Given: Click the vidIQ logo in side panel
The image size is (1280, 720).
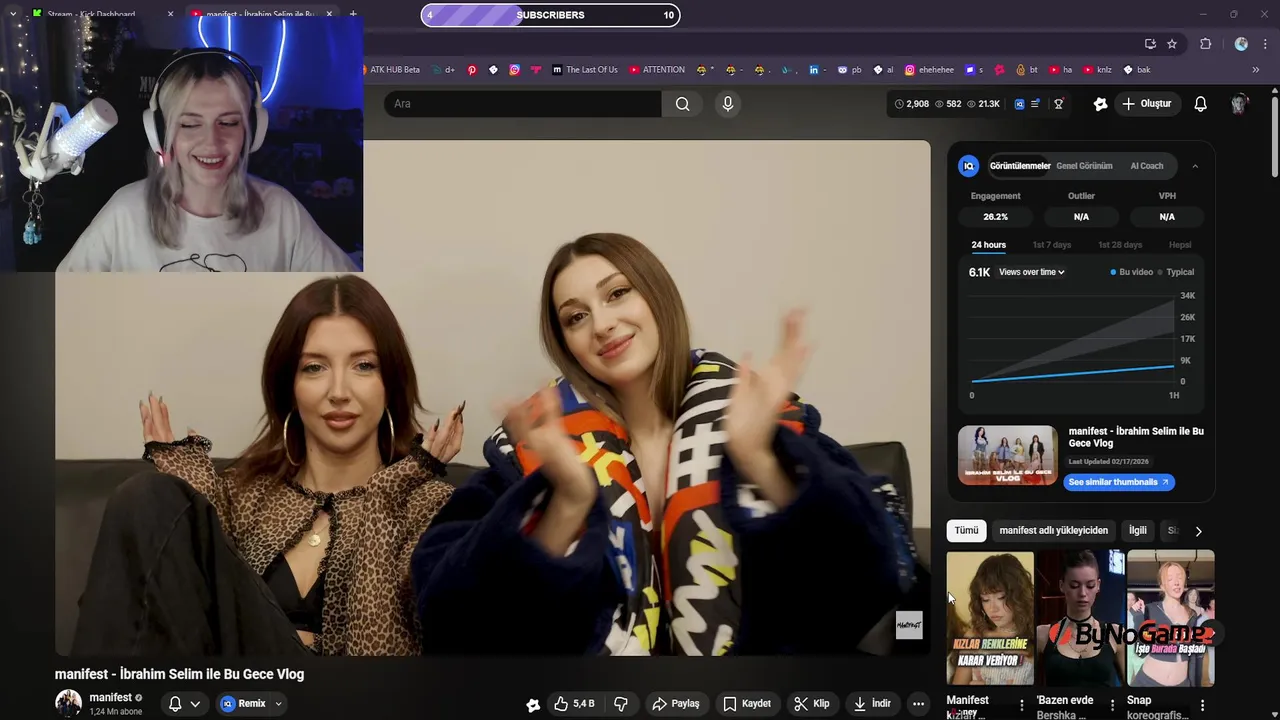Looking at the screenshot, I should coord(968,166).
